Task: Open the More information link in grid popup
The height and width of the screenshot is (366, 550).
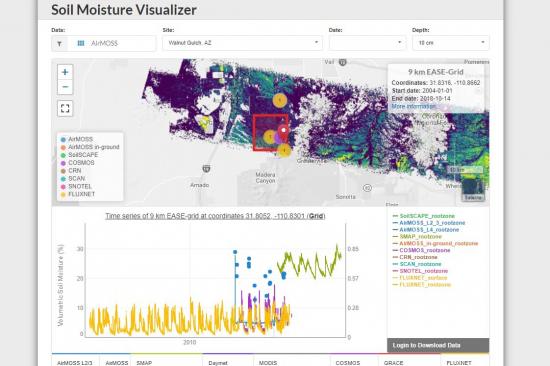Action: [x=414, y=106]
